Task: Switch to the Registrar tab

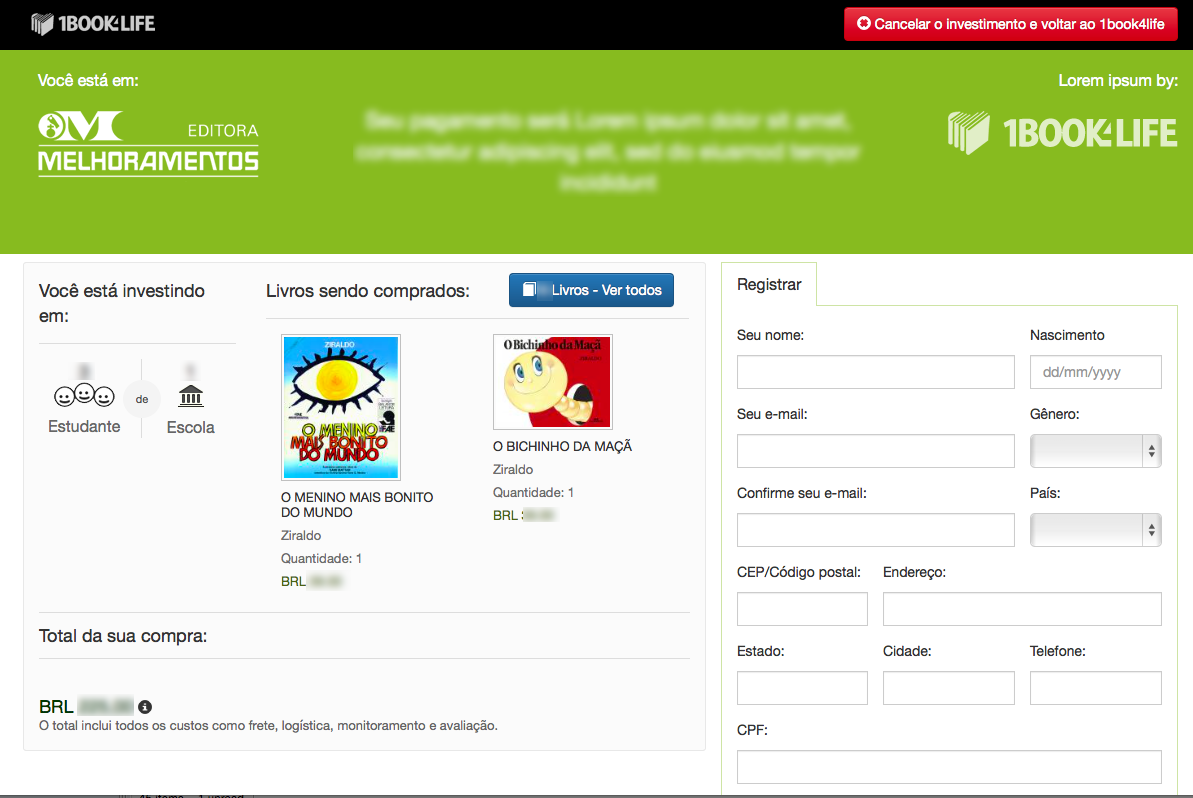Action: point(769,285)
